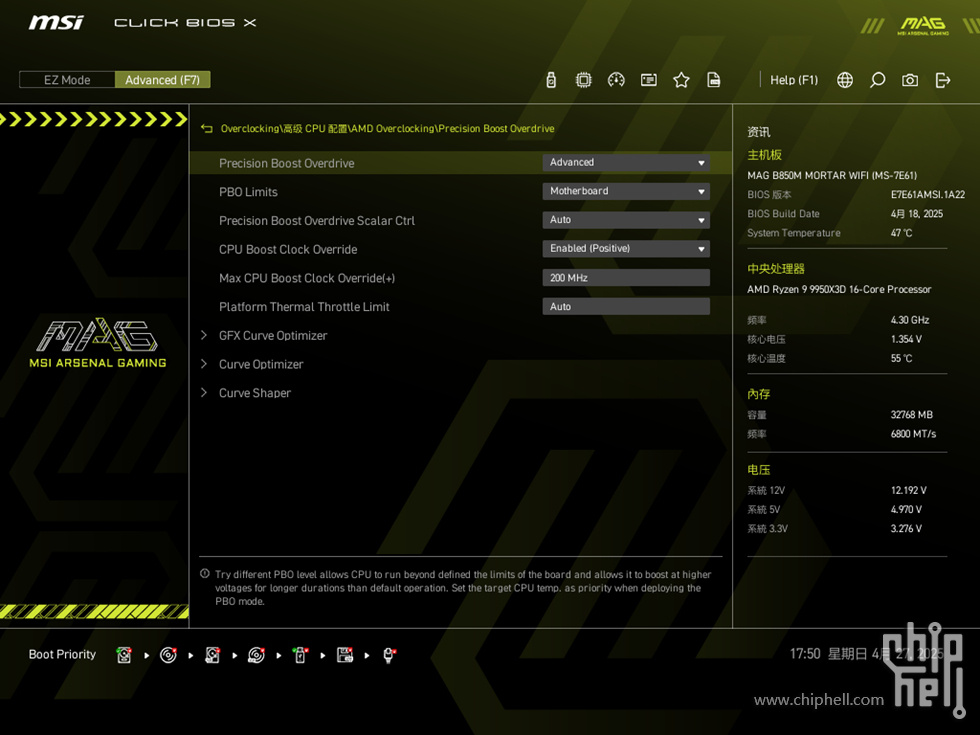Click the Platform Thermal Throttle Limit Auto field
This screenshot has width=980, height=735.
point(626,306)
